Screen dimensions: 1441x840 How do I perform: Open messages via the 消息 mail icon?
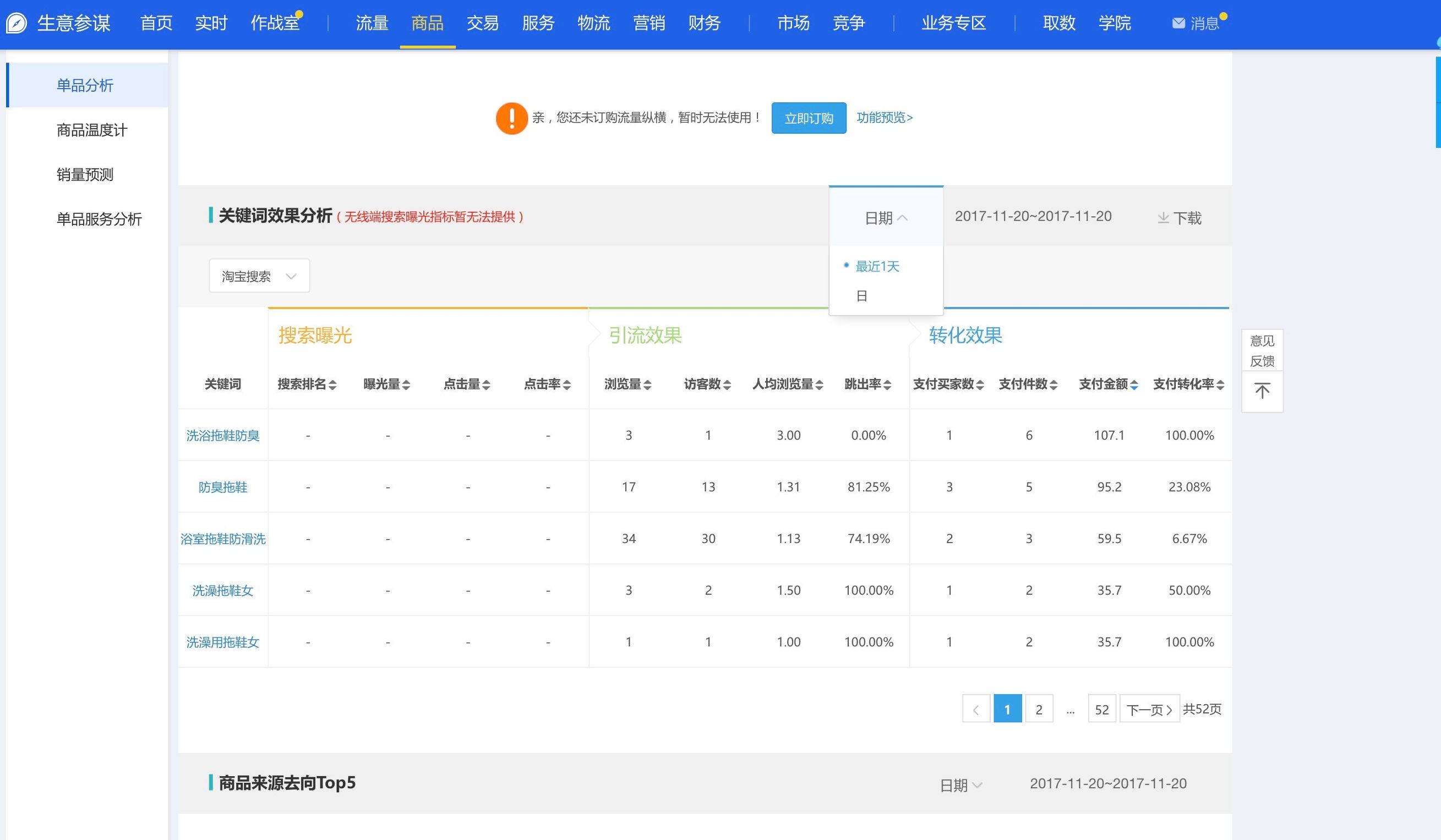(1179, 24)
